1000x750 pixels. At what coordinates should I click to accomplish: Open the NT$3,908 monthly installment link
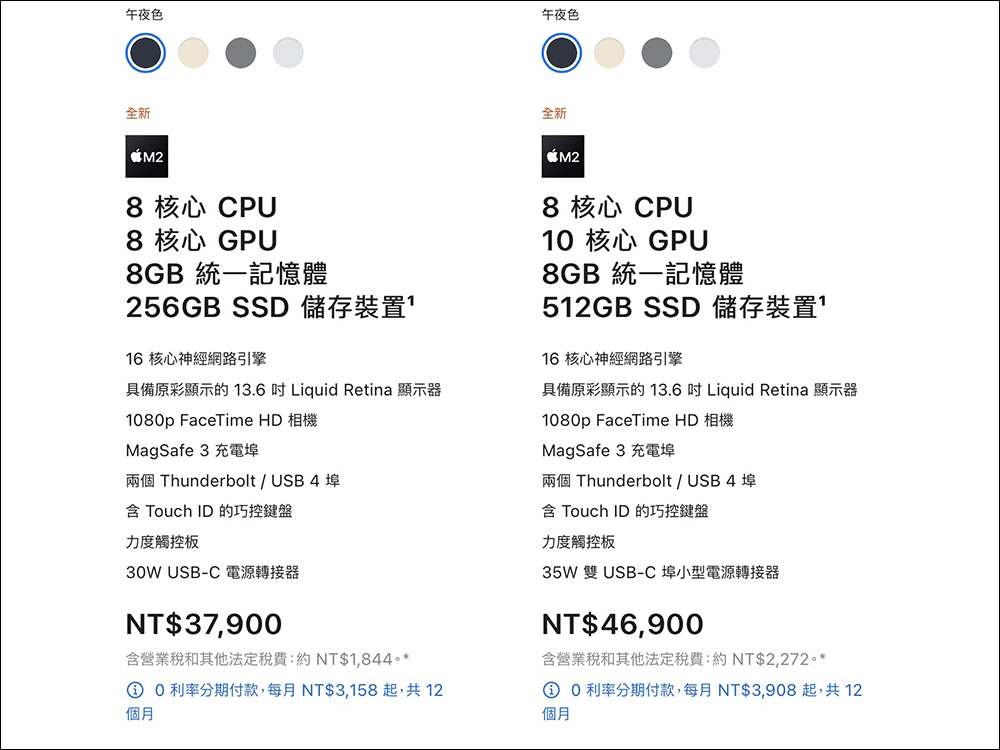[x=715, y=690]
